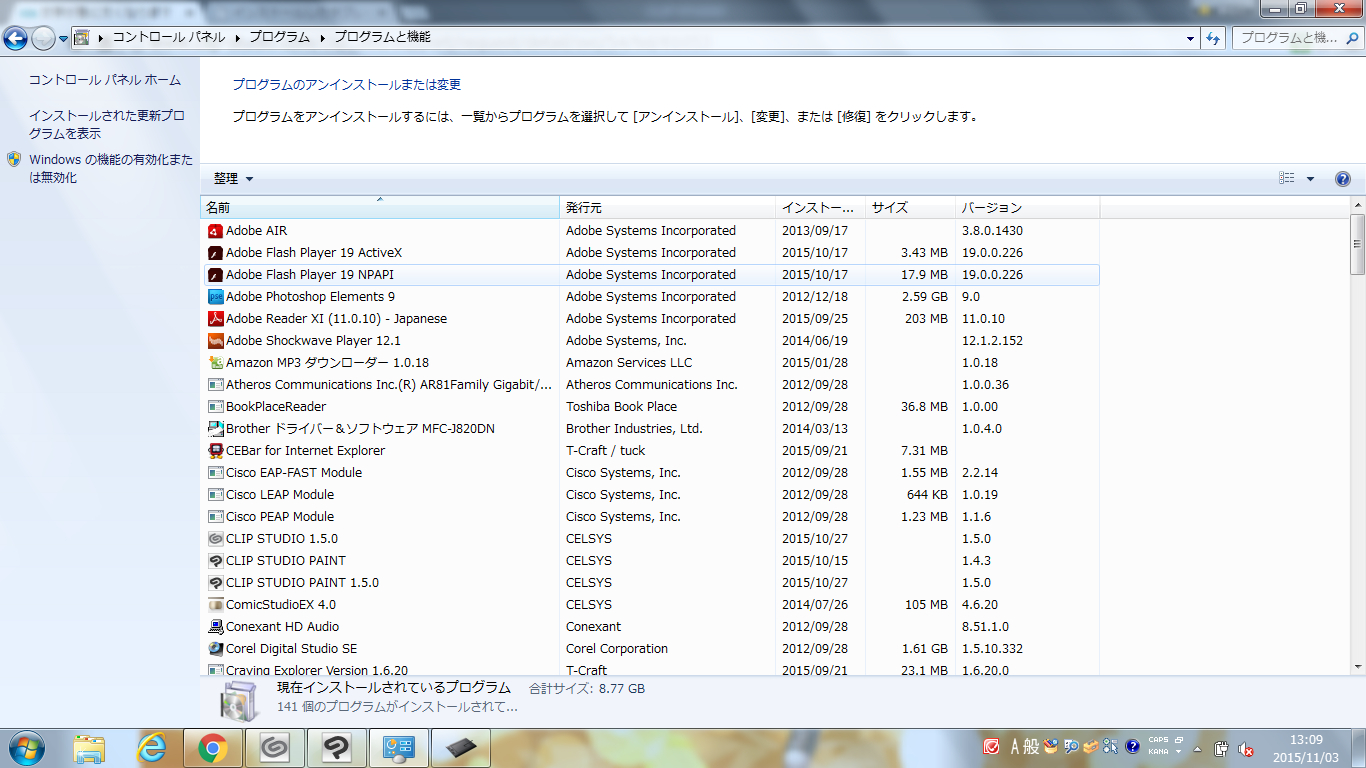The height and width of the screenshot is (768, 1366).
Task: Select the CEBar for Internet Explorer icon
Action: tap(215, 451)
